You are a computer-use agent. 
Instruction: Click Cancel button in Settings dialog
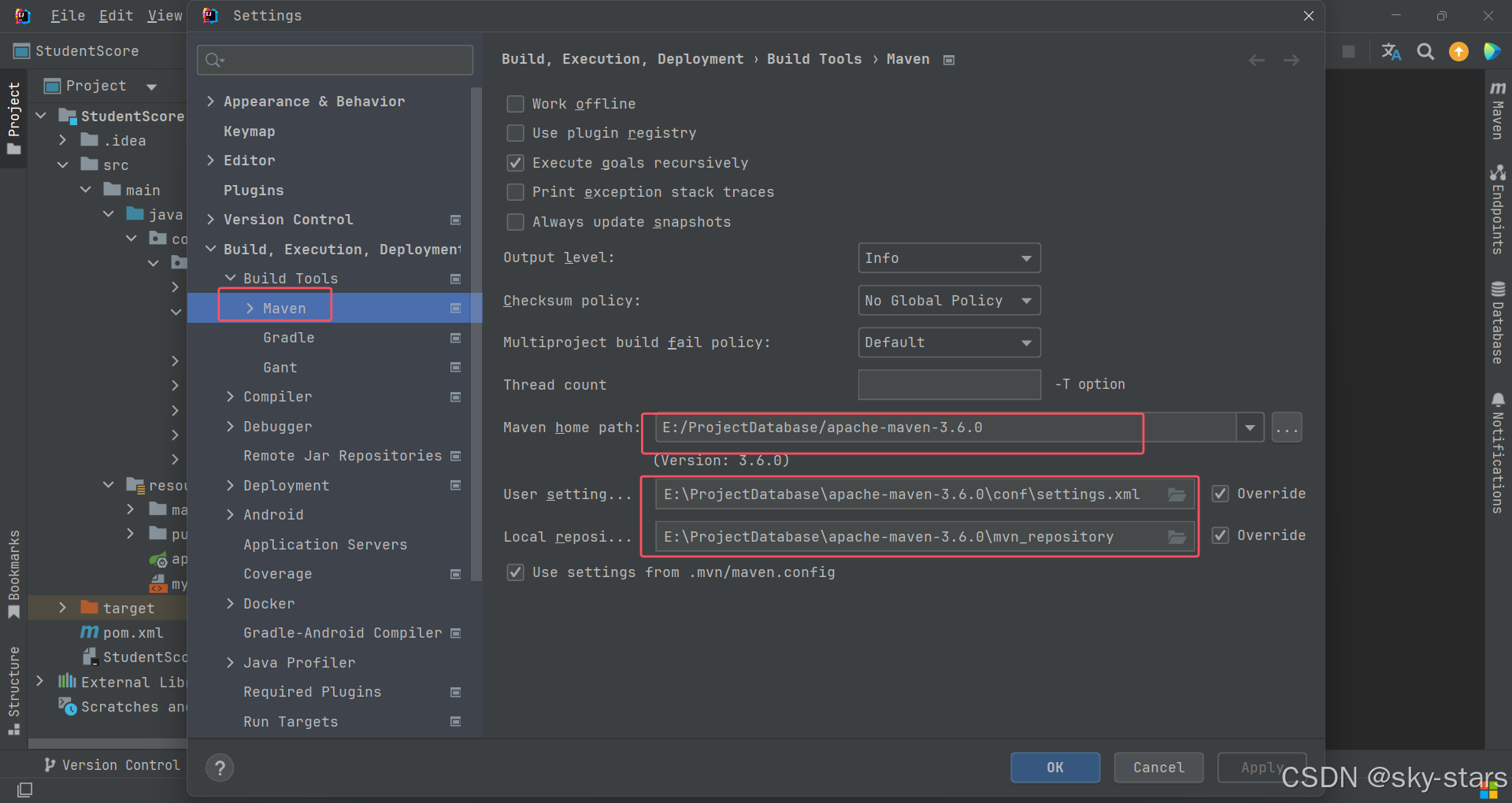point(1158,768)
